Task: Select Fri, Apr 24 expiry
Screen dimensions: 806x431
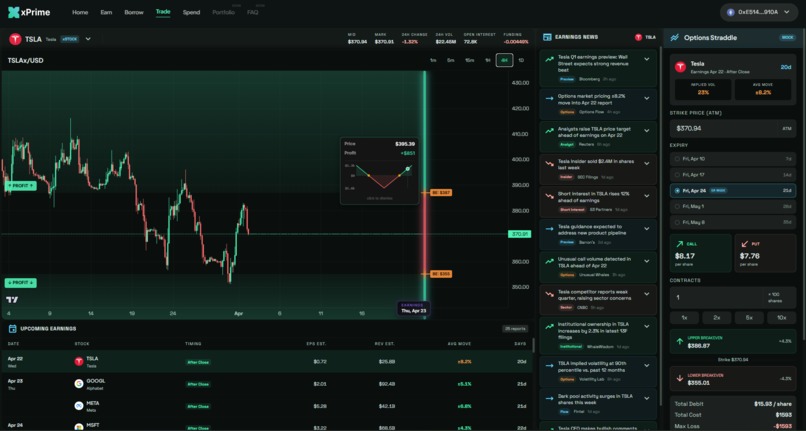Action: click(x=733, y=190)
